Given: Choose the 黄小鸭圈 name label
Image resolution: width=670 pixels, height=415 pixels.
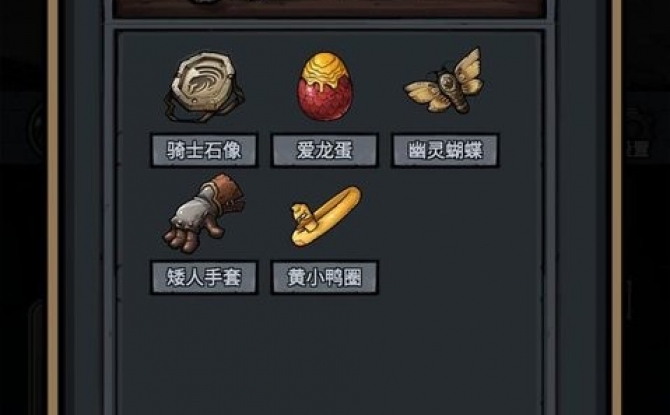Looking at the screenshot, I should tap(325, 278).
